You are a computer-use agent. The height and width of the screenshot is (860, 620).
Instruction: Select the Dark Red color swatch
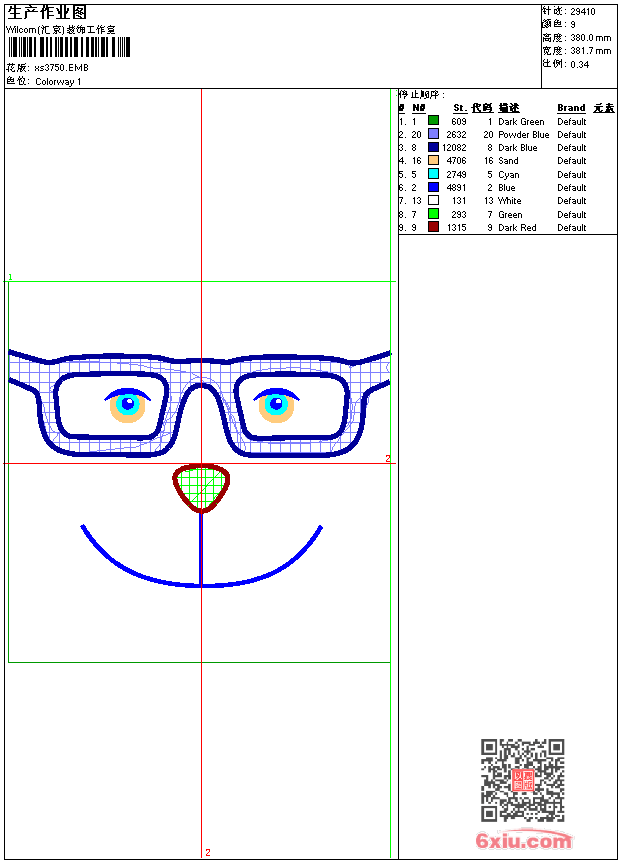click(433, 227)
